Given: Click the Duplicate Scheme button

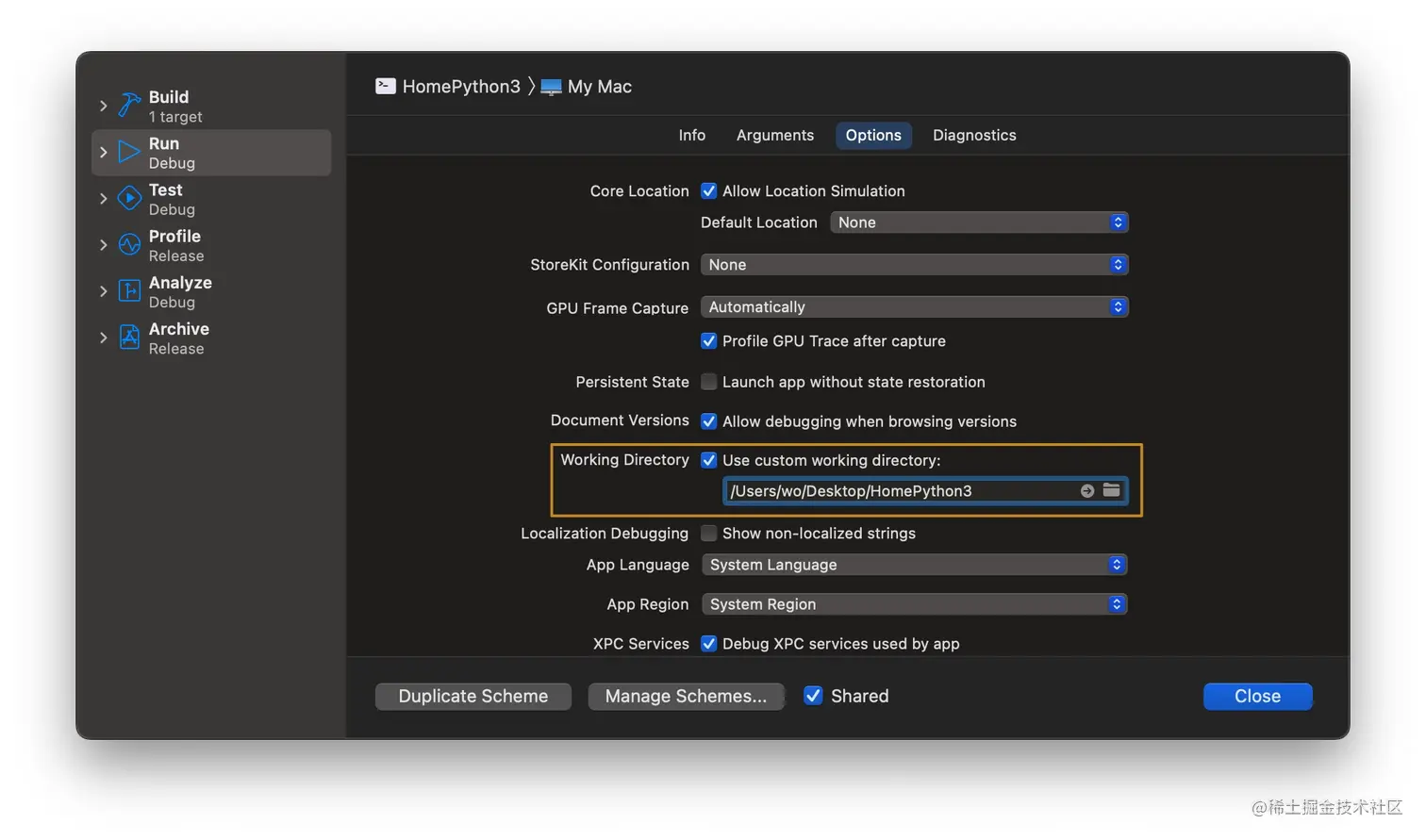Looking at the screenshot, I should 473,696.
